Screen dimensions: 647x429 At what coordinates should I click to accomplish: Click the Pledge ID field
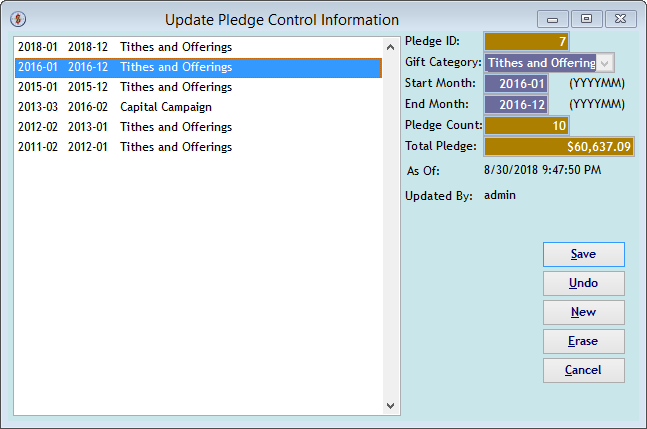[x=527, y=41]
